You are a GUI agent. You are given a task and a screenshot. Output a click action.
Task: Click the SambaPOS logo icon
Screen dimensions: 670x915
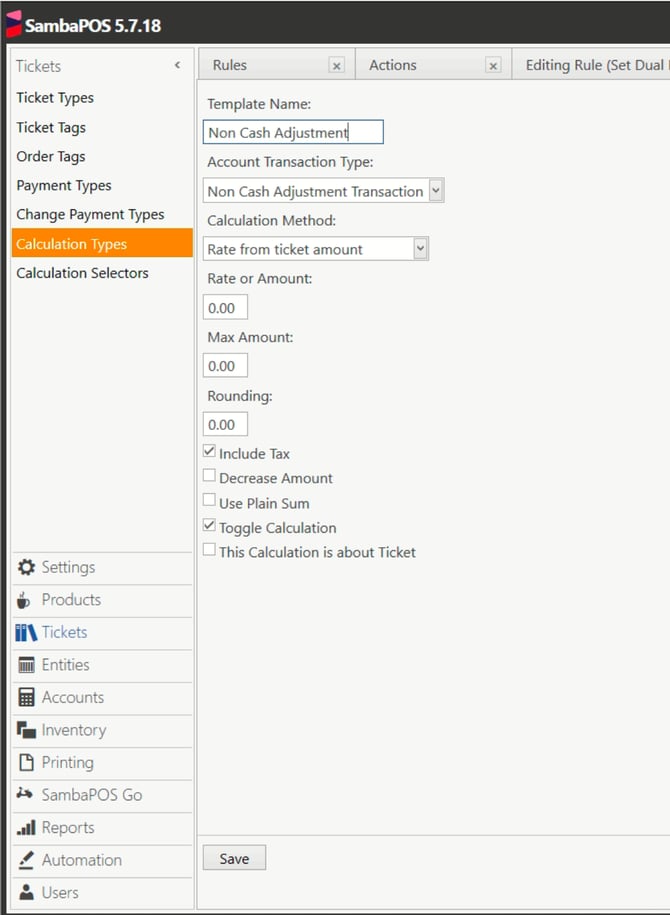pyautogui.click(x=13, y=25)
